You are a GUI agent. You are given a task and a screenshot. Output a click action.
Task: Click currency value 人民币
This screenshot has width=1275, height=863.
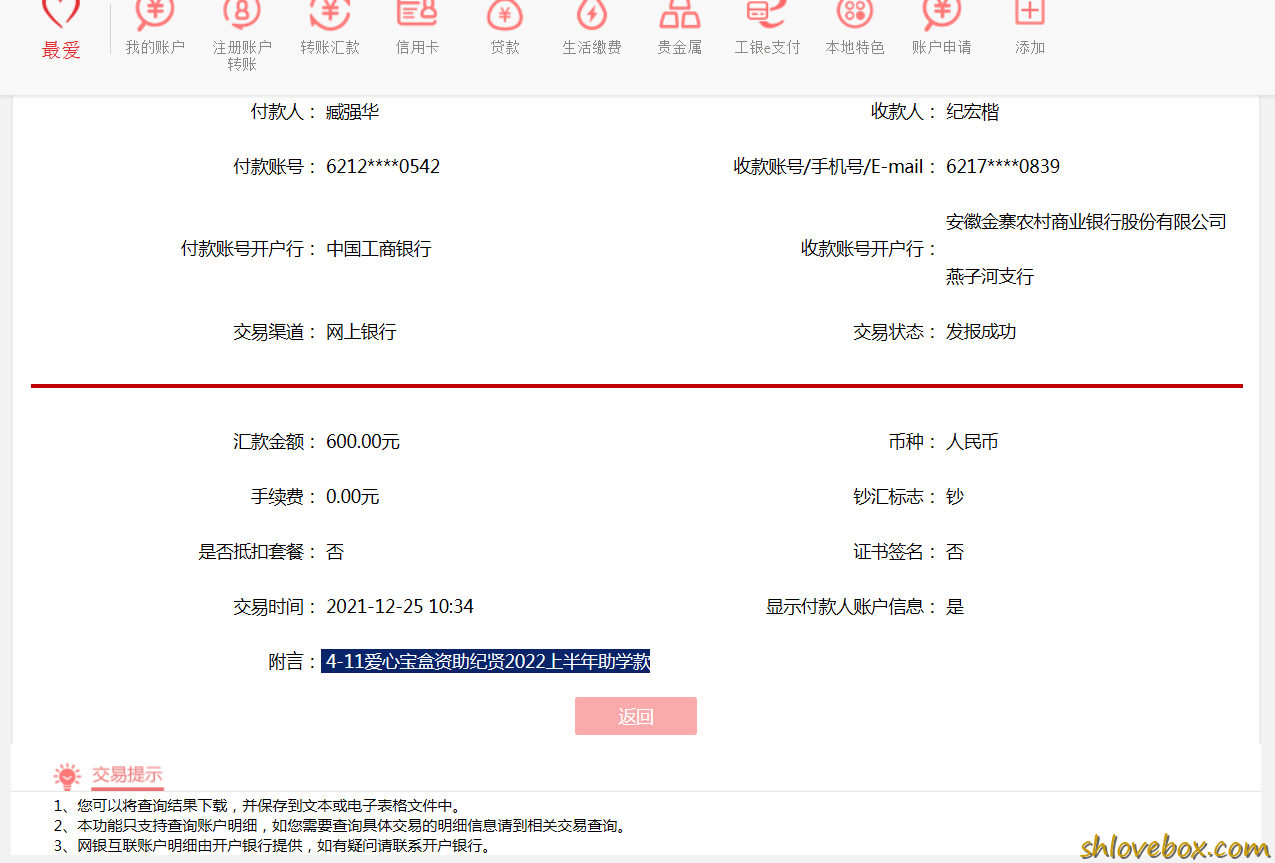[972, 442]
